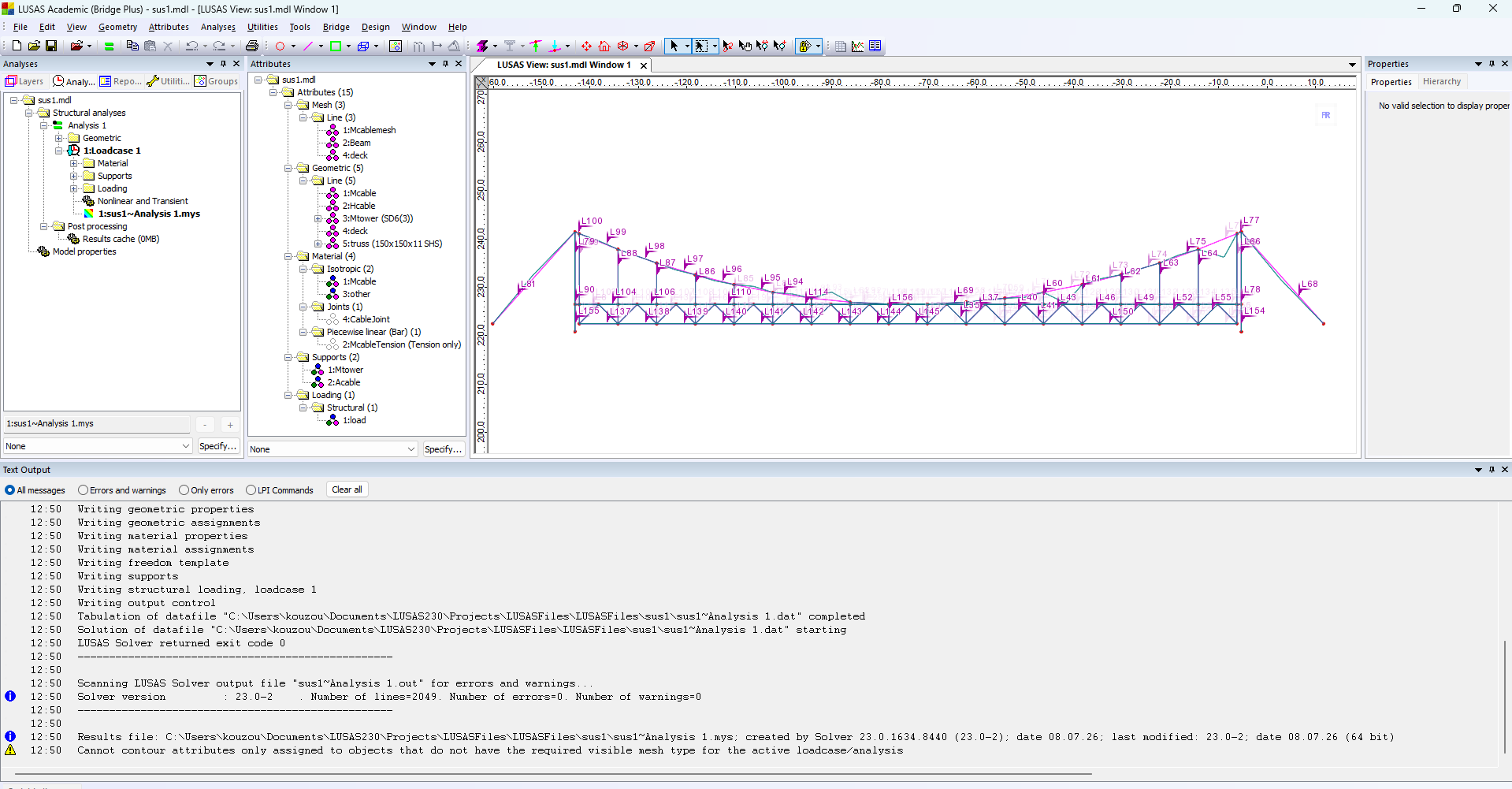Viewport: 1512px width, 789px height.
Task: Select the normal cursor selection tool
Action: pyautogui.click(x=674, y=47)
